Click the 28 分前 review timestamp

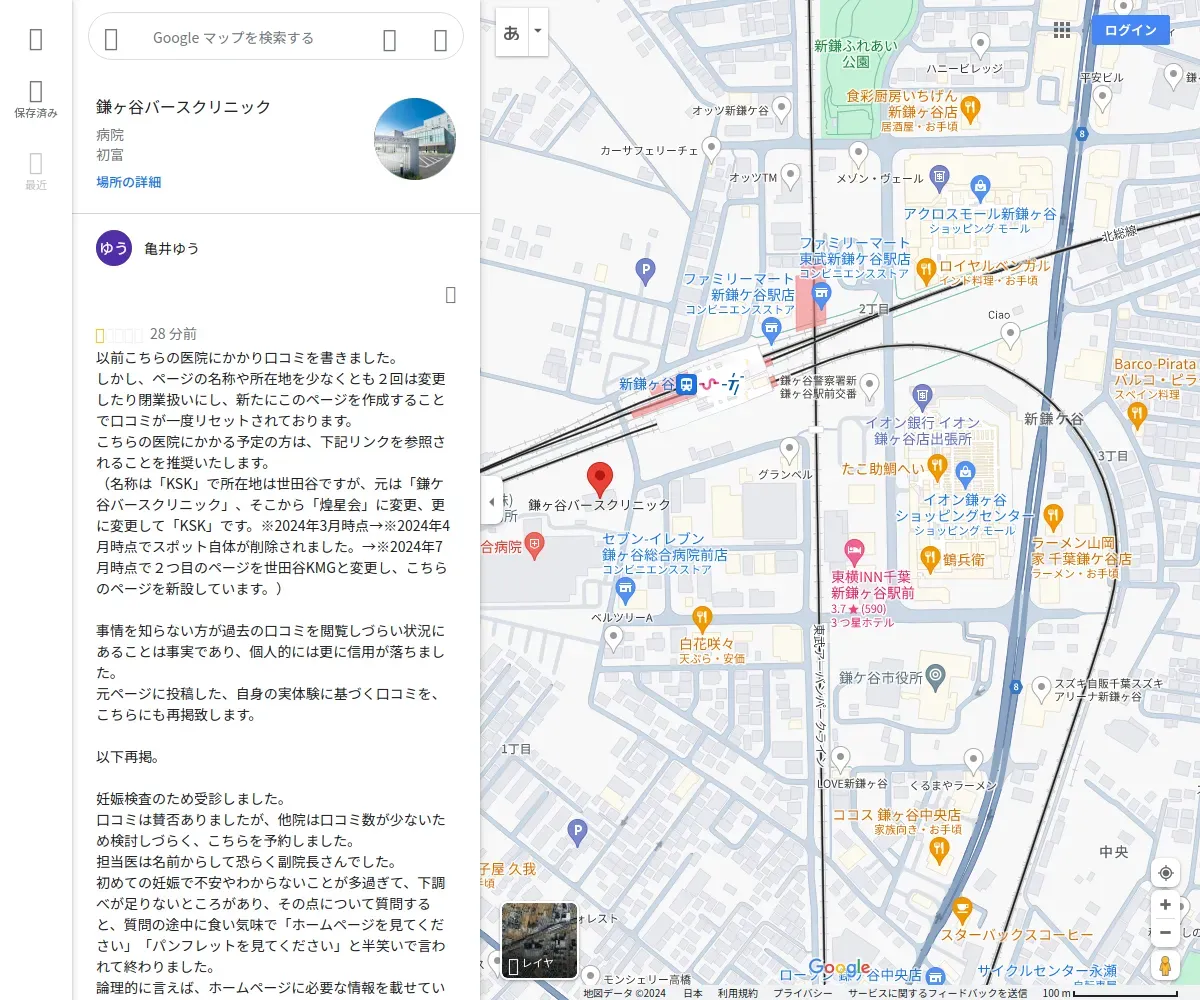pyautogui.click(x=173, y=334)
